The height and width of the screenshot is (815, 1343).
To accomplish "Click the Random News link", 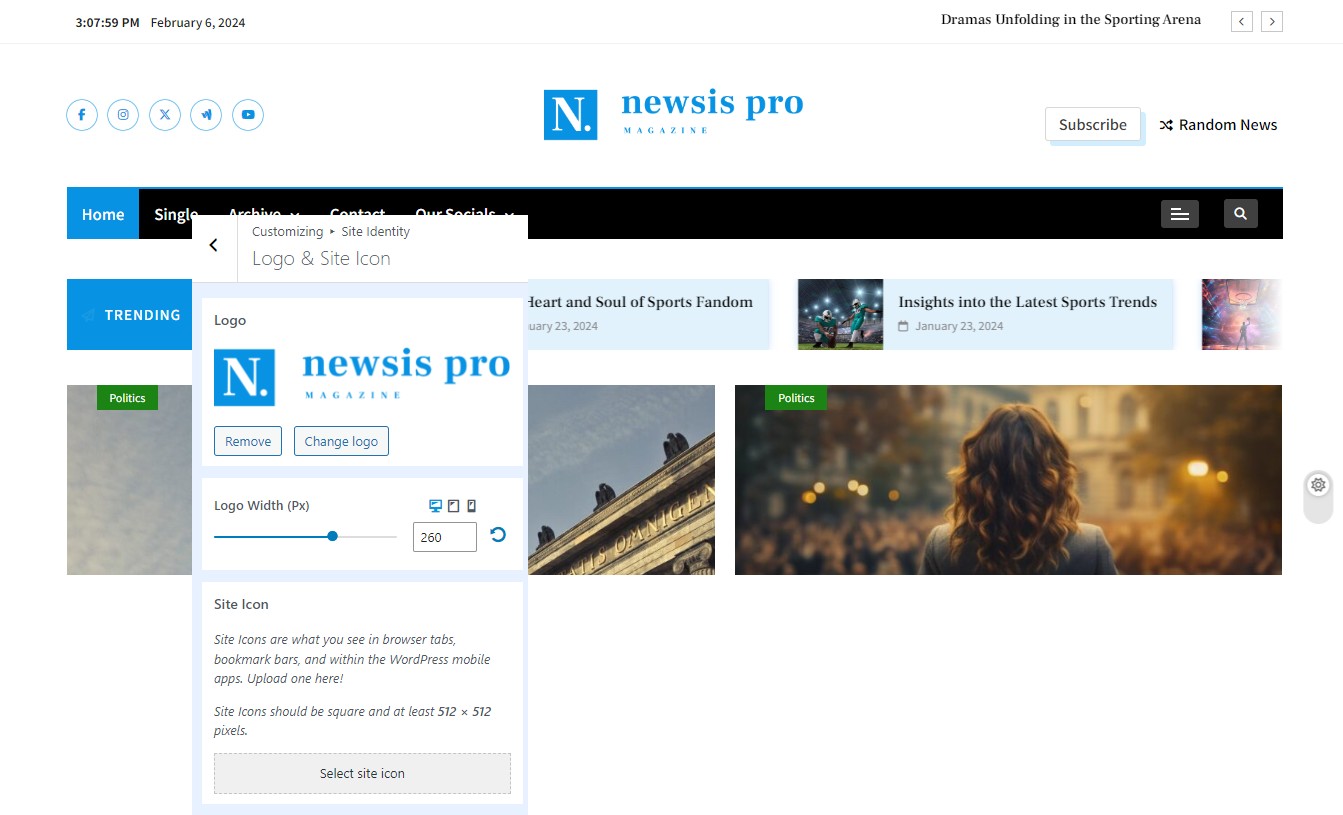I will [1218, 125].
